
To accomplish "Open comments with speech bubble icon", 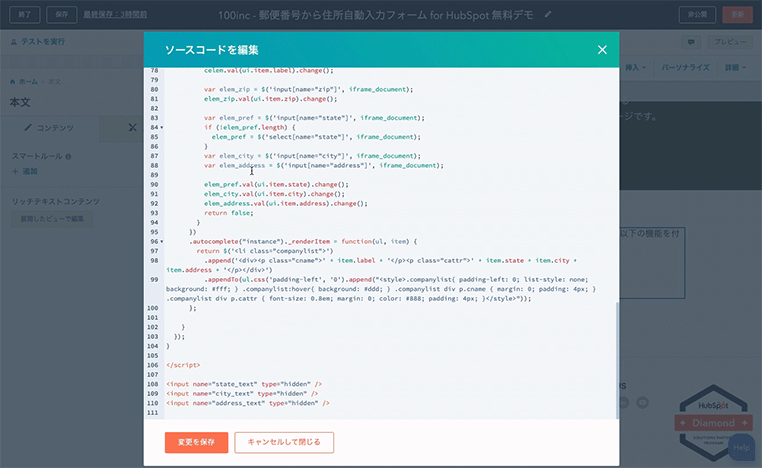I will point(691,42).
